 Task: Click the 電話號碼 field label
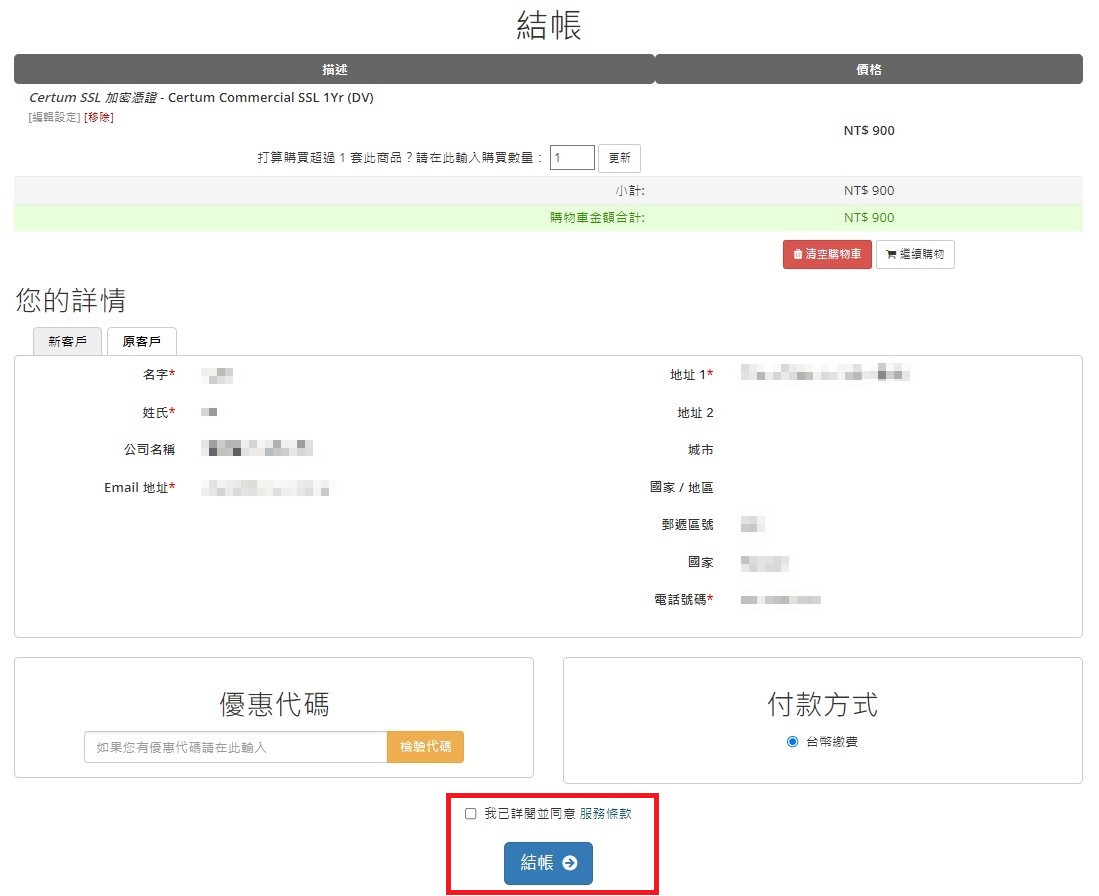click(683, 599)
